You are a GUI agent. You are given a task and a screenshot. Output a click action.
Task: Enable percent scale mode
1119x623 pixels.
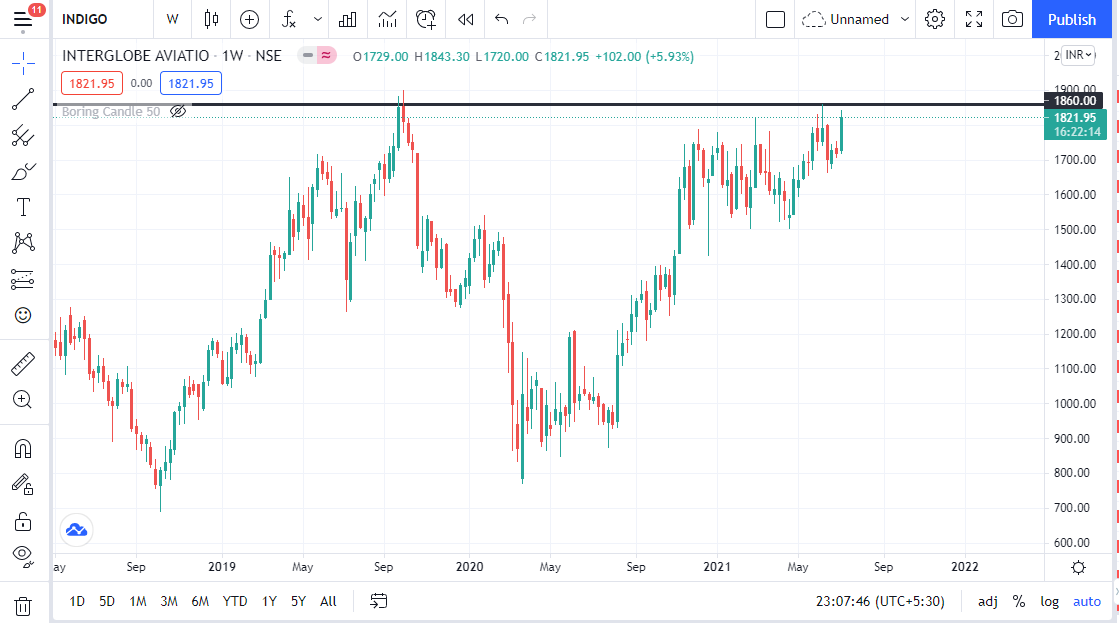click(1019, 601)
